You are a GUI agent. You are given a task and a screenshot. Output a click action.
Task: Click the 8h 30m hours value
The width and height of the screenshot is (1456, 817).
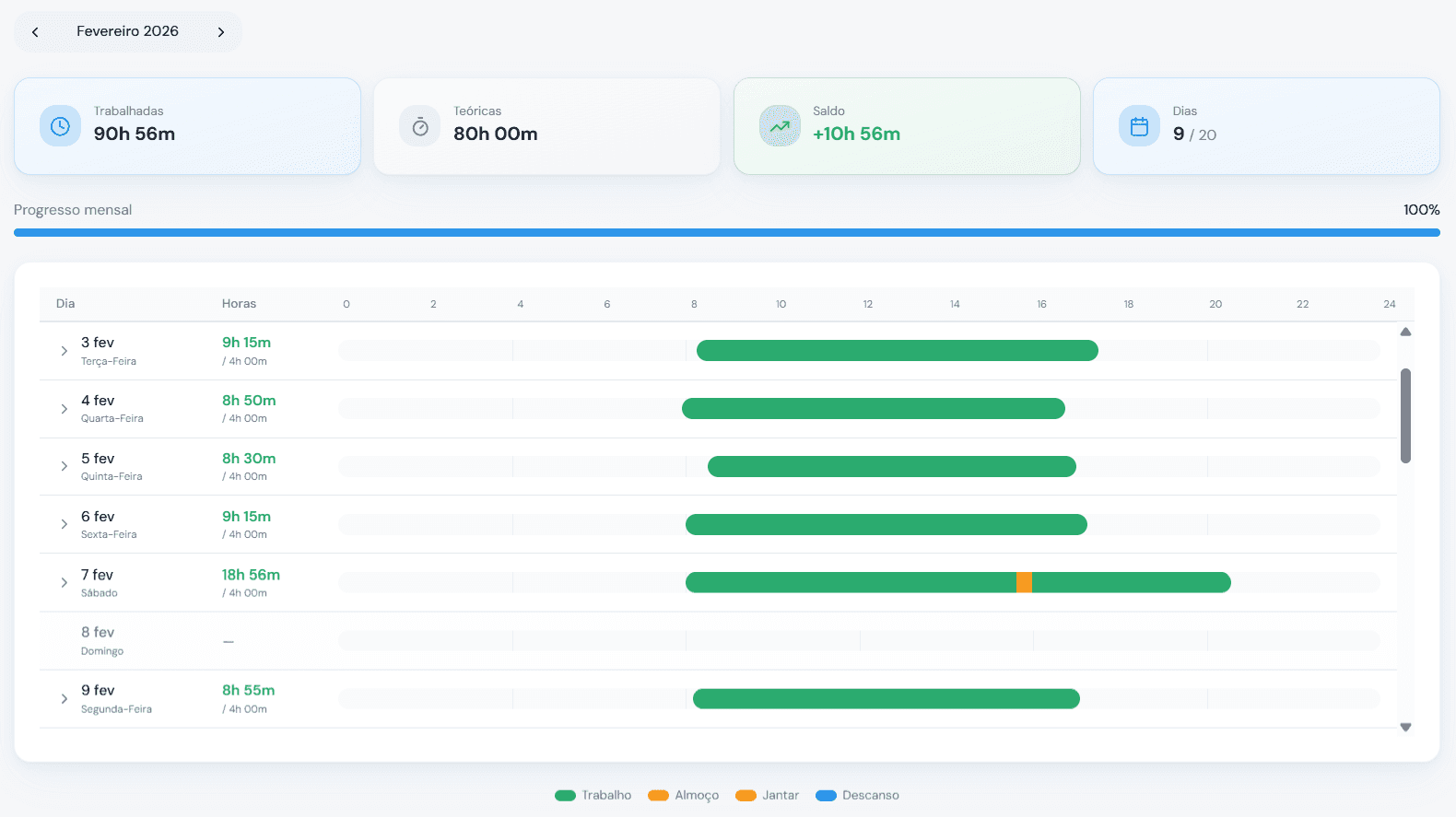(249, 459)
